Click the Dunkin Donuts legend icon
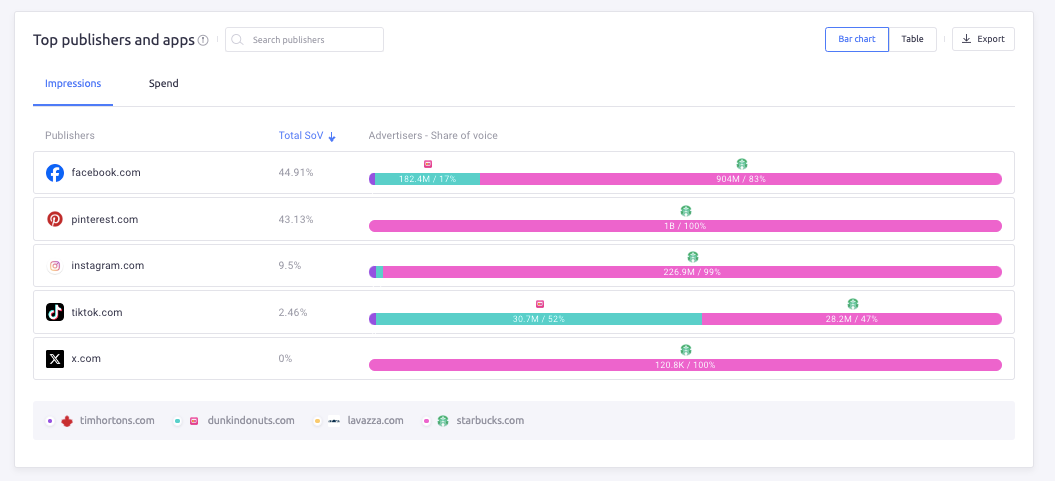This screenshot has height=481, width=1055. [194, 421]
